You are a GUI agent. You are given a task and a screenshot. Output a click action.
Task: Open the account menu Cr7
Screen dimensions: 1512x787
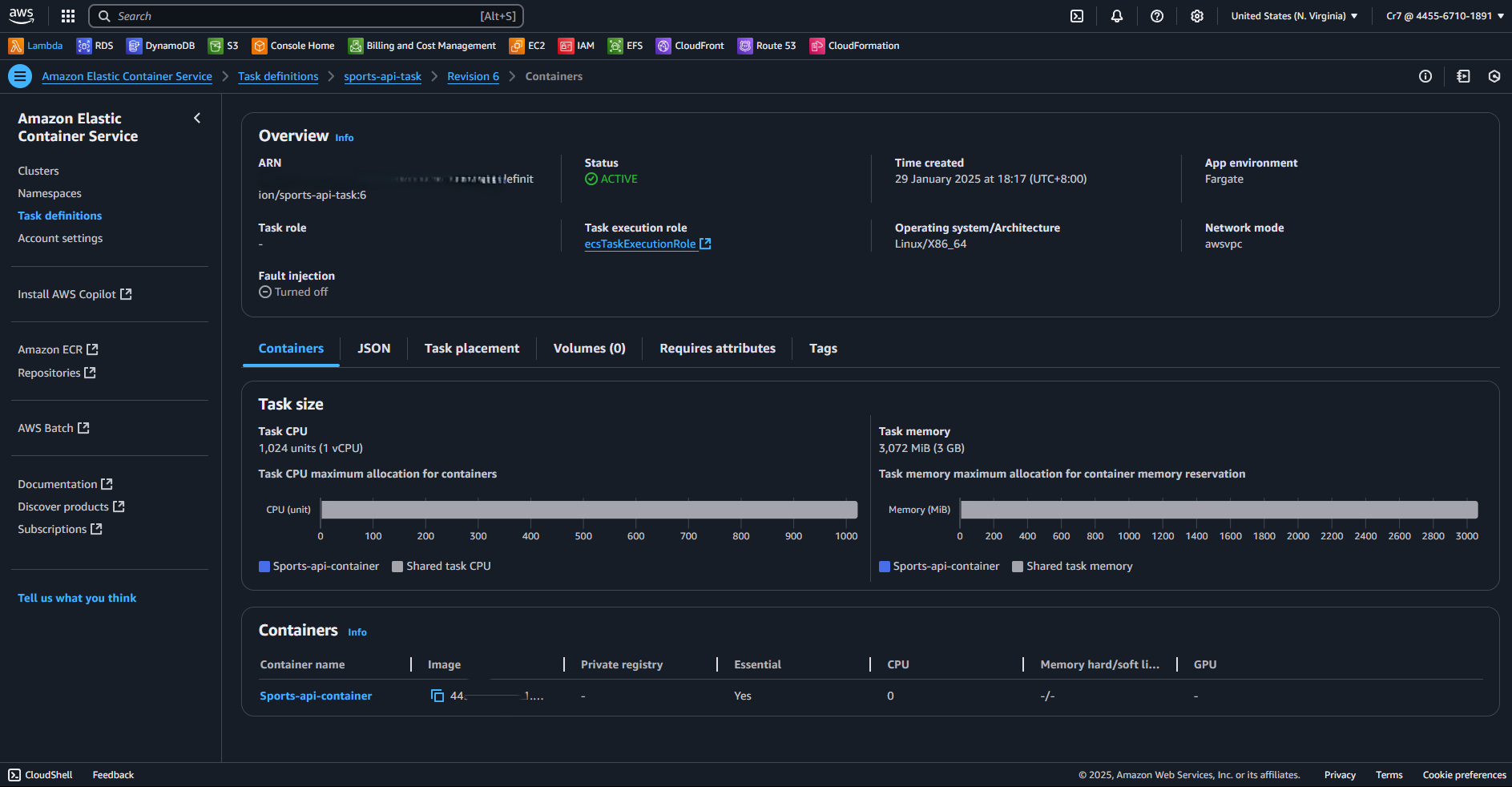click(x=1445, y=16)
